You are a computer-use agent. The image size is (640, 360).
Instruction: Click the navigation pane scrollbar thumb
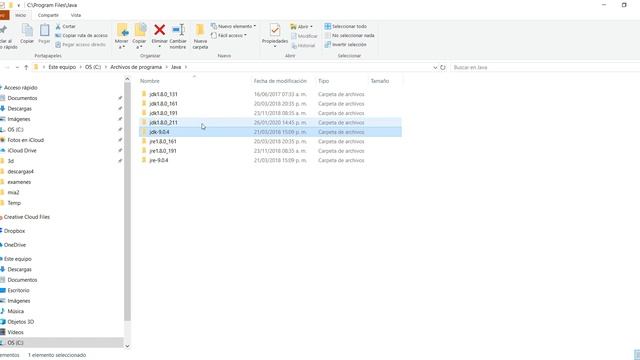127,202
